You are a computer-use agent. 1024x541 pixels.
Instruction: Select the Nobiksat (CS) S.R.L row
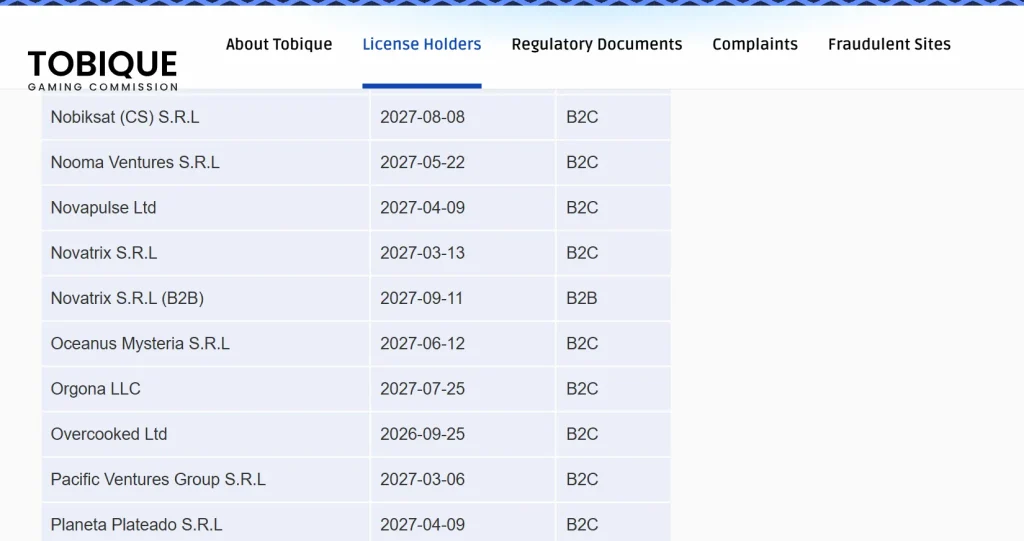click(356, 117)
